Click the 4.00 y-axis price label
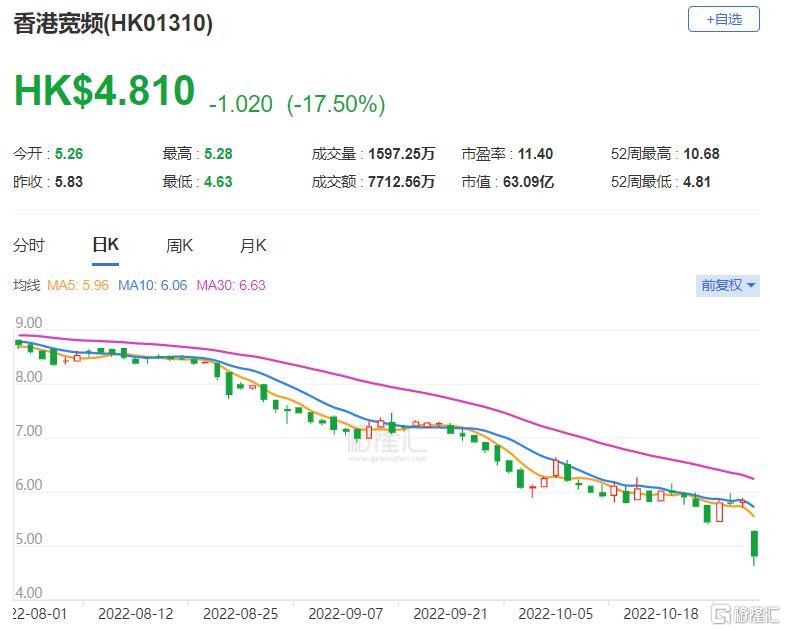 coord(29,593)
